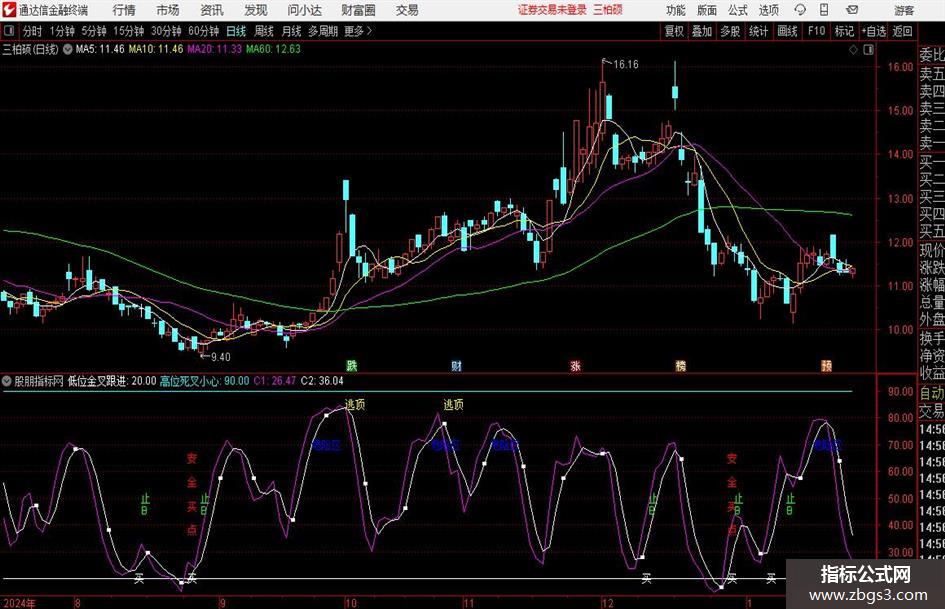This screenshot has width=945, height=609.
Task: Open the 行情 menu
Action: tap(124, 10)
